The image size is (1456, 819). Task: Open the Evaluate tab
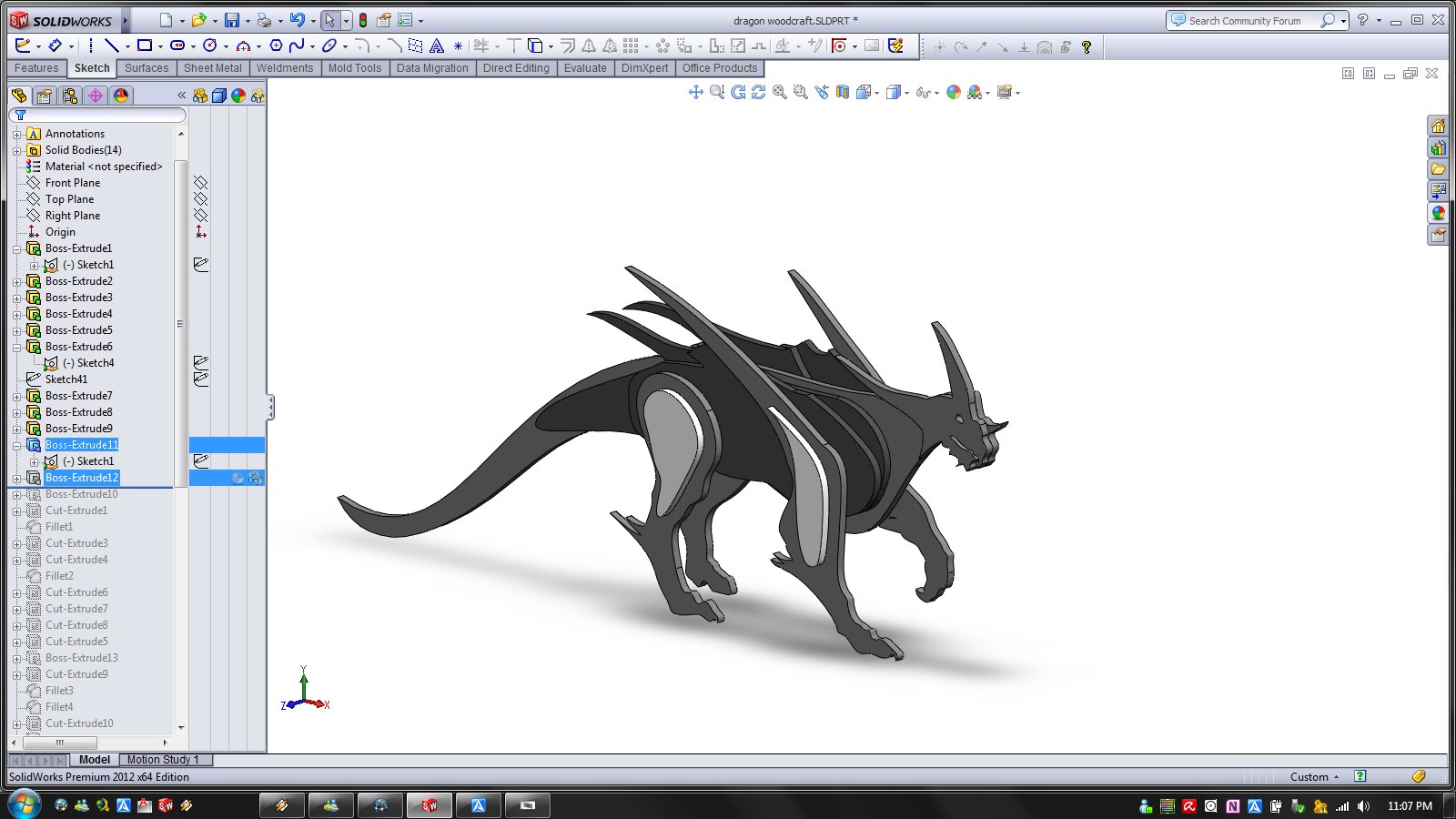coord(584,68)
